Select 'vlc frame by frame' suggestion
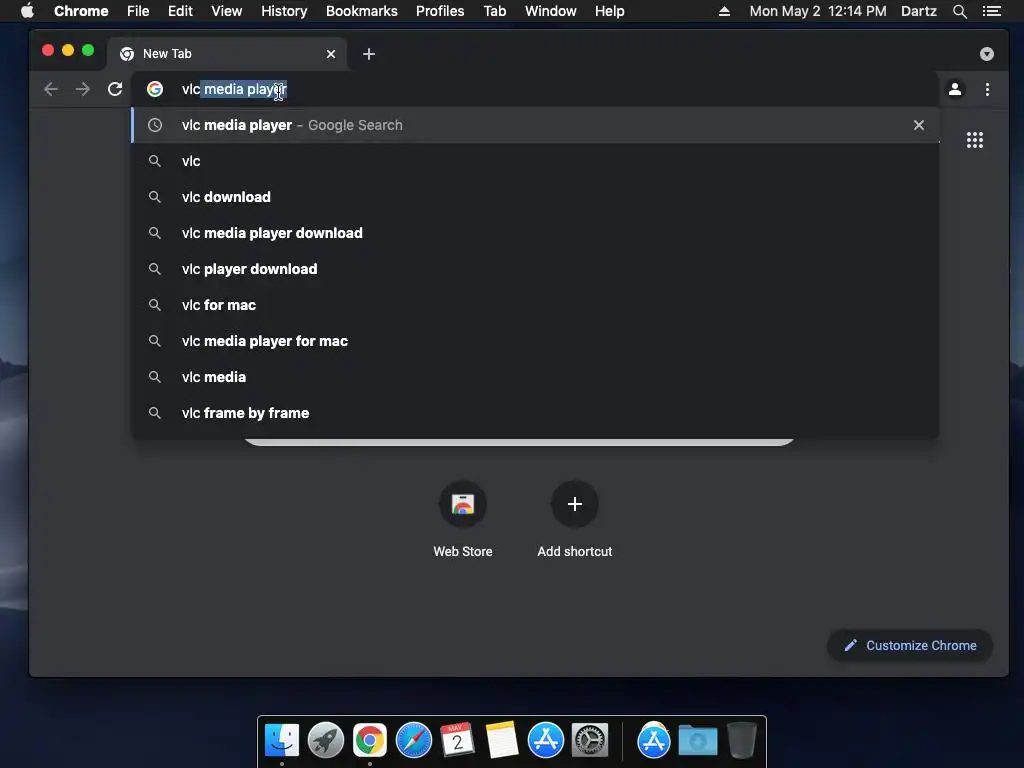The height and width of the screenshot is (768, 1024). pyautogui.click(x=535, y=413)
